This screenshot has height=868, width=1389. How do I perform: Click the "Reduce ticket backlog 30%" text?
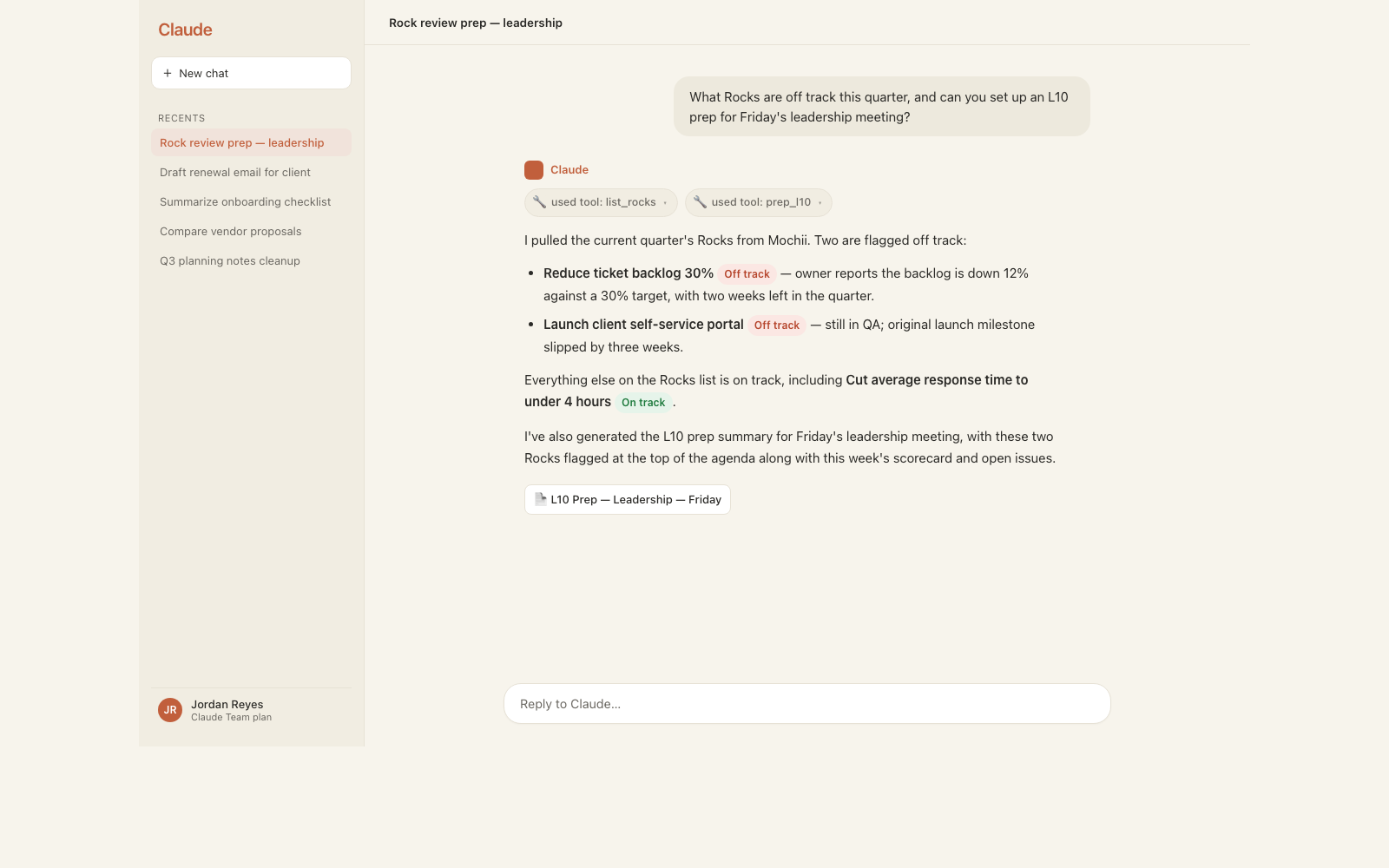click(629, 273)
